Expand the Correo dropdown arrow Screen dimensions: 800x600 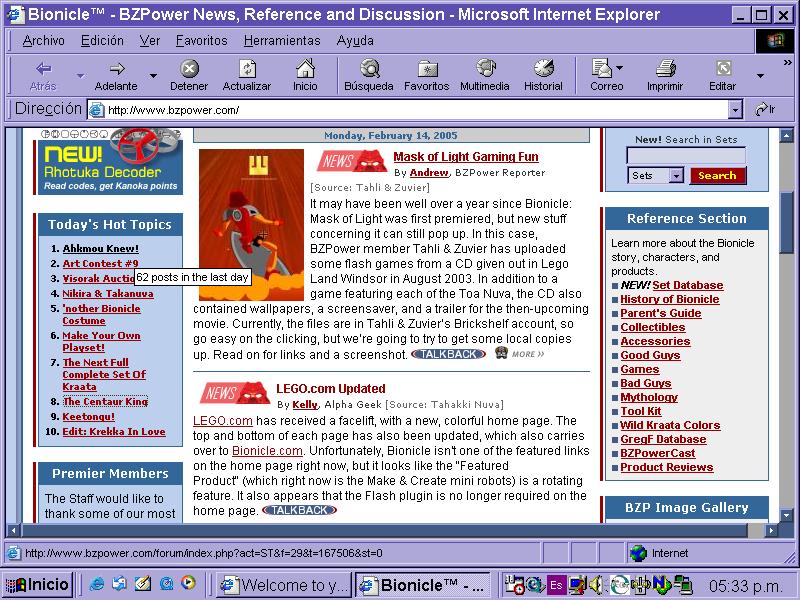click(619, 67)
